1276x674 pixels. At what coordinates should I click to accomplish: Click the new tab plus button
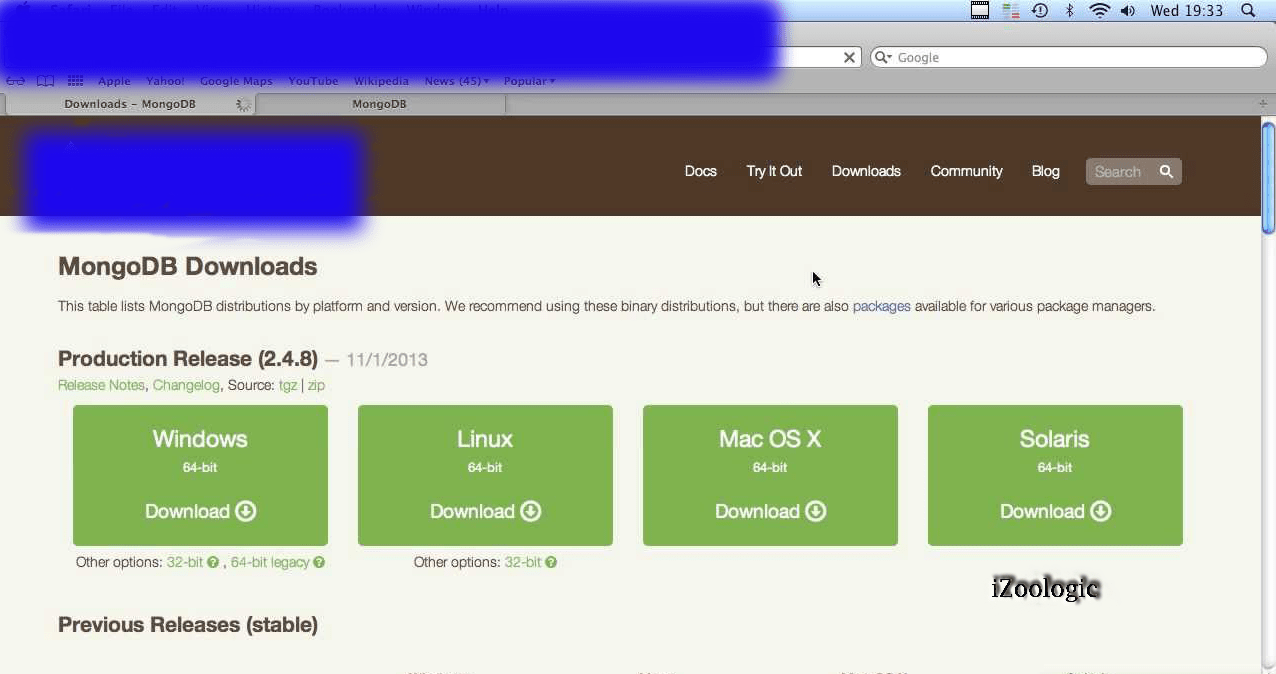(1263, 104)
